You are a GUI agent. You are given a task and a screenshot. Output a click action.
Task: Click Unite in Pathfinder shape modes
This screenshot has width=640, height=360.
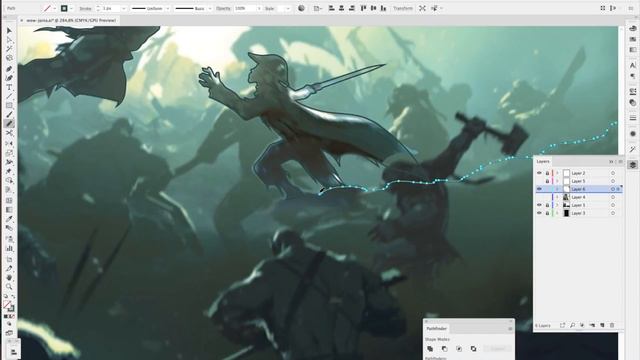[430, 349]
